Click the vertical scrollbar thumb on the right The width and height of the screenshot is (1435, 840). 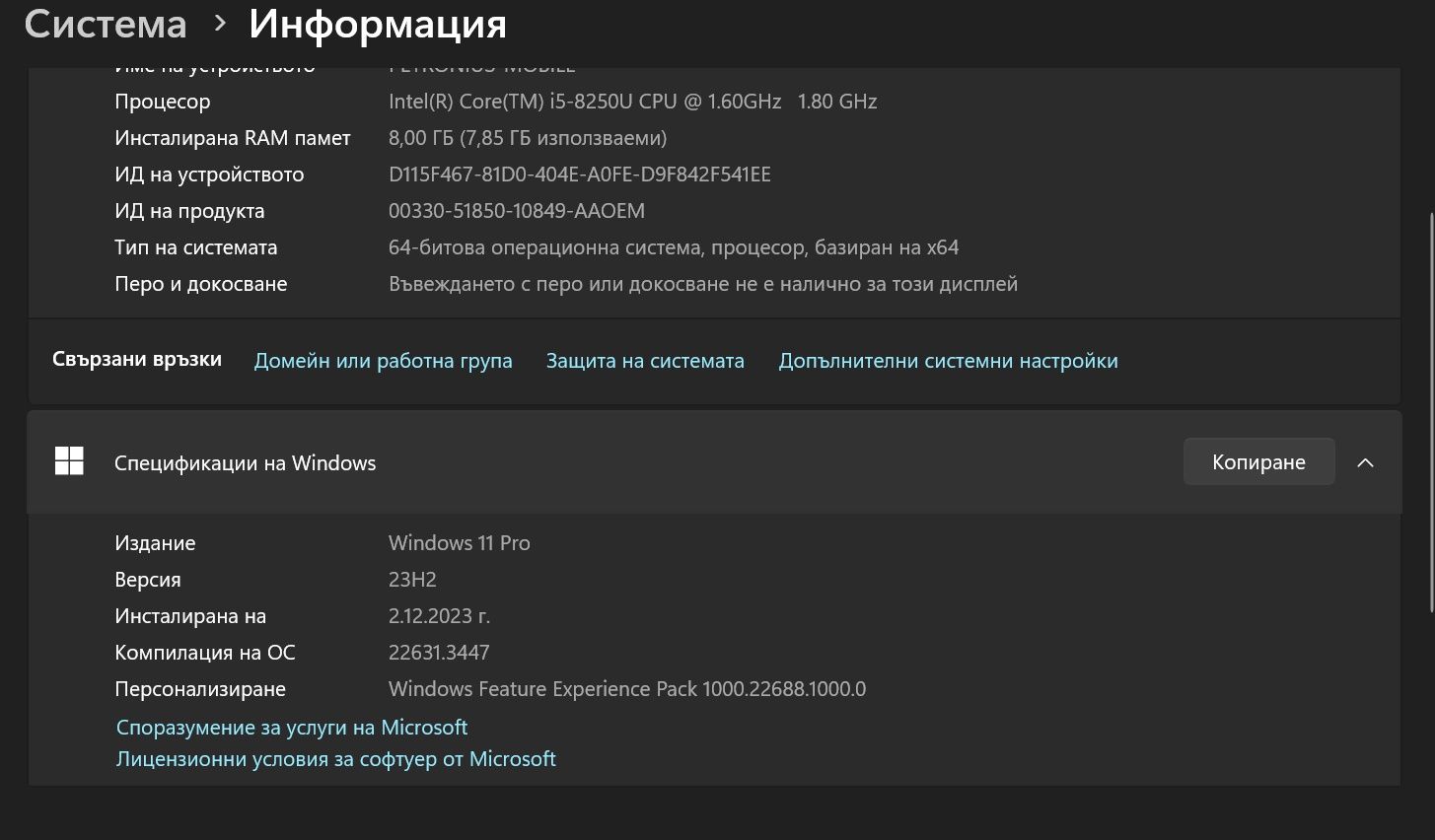(1430, 412)
